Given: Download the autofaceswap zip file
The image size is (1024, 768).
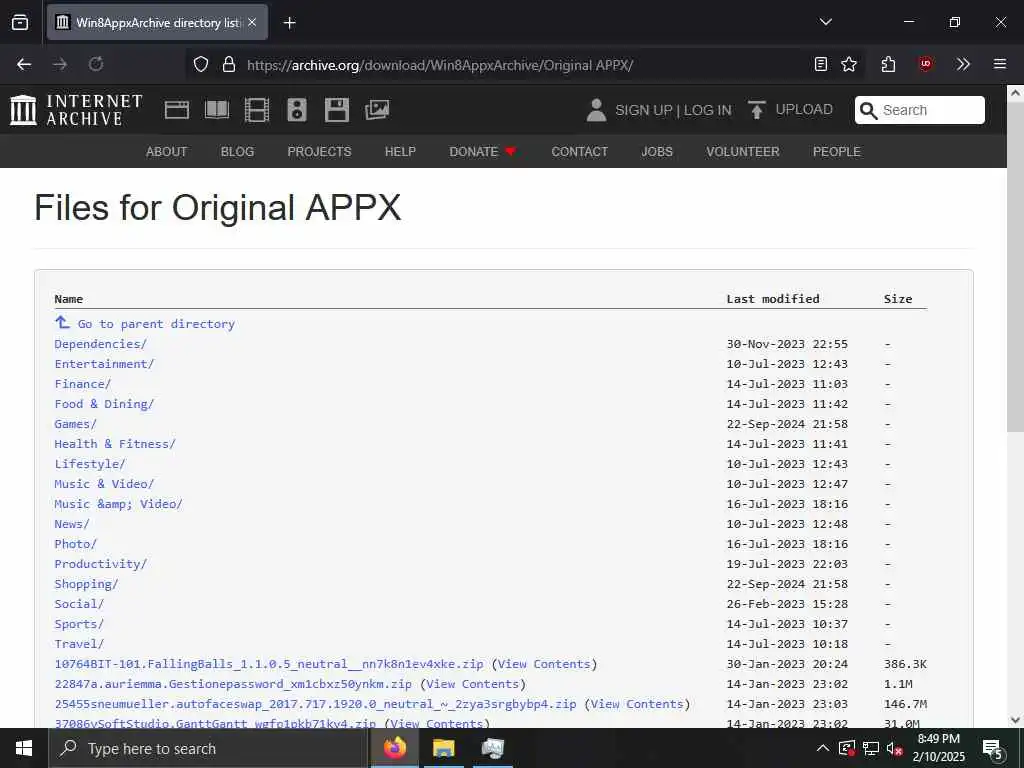Looking at the screenshot, I should point(315,704).
